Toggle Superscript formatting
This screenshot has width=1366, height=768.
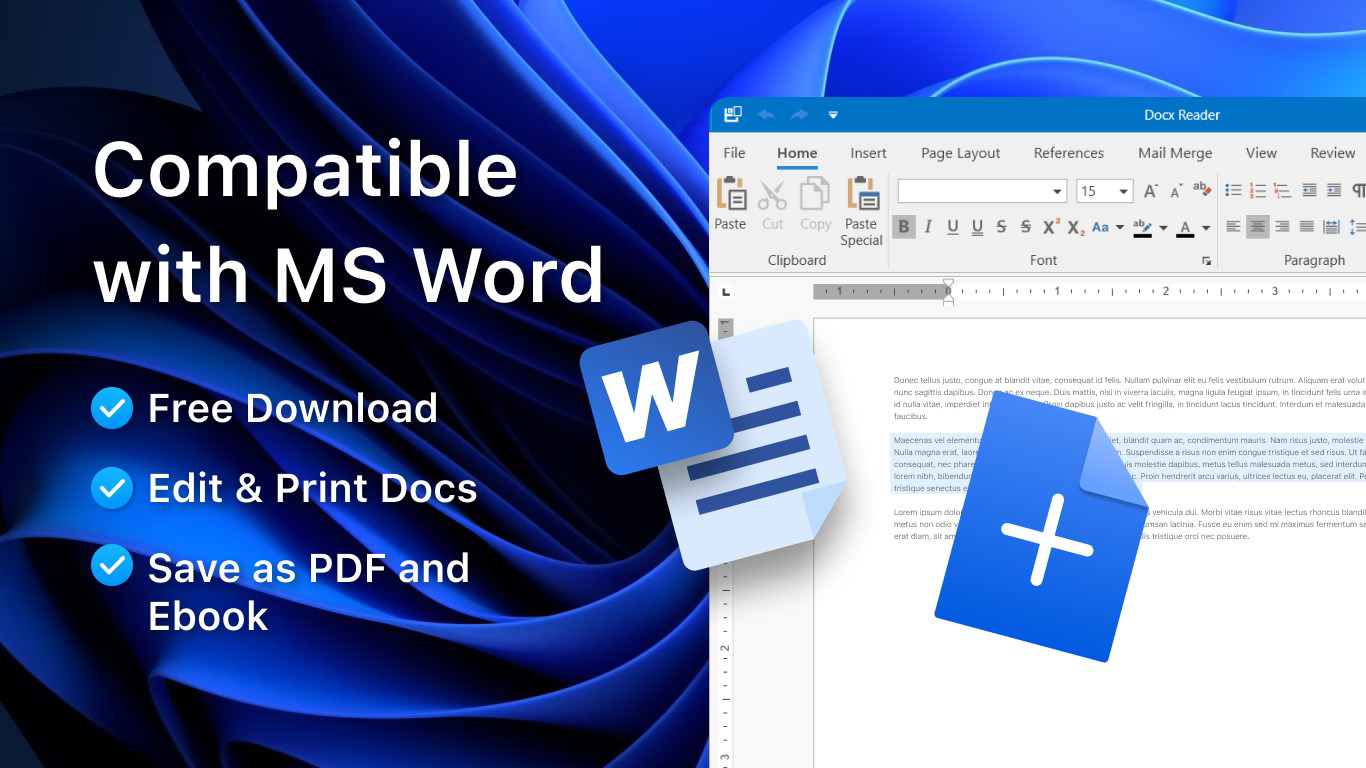[1051, 227]
